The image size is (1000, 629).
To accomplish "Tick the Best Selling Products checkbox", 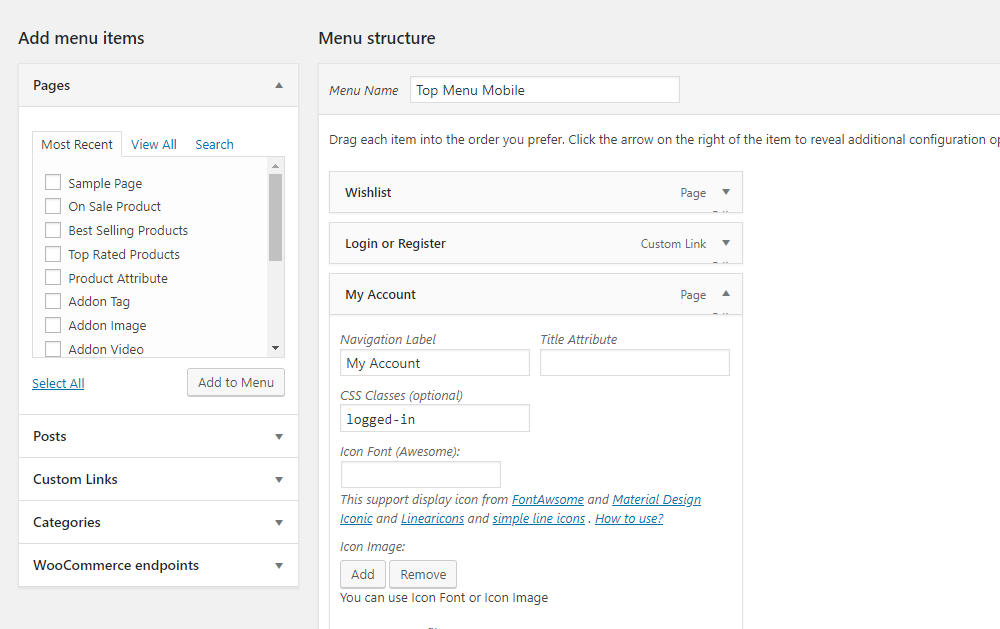I will click(53, 230).
